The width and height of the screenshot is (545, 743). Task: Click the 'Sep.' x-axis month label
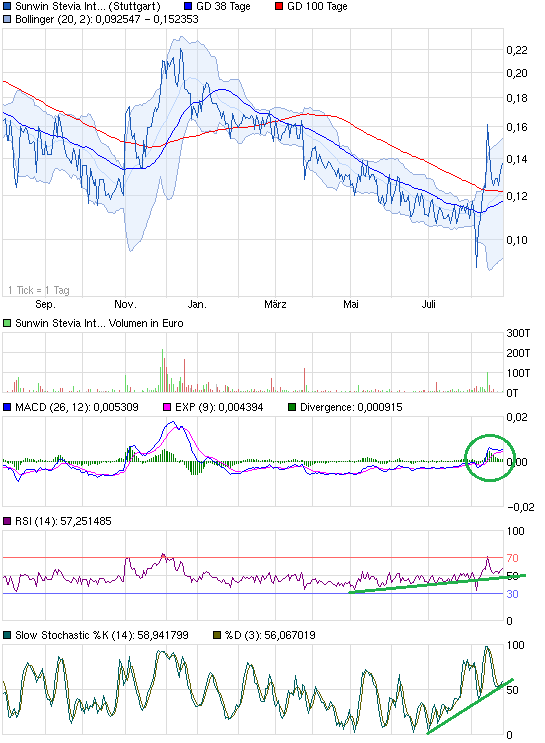click(45, 304)
